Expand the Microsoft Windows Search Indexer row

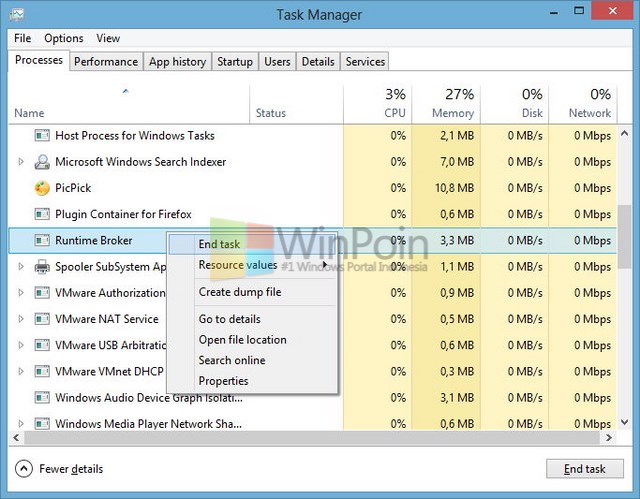coord(21,162)
